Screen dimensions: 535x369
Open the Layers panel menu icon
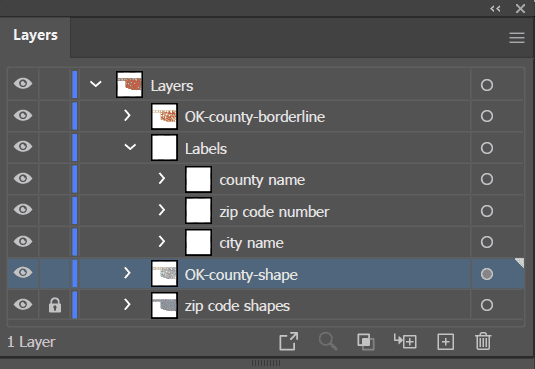coord(517,38)
